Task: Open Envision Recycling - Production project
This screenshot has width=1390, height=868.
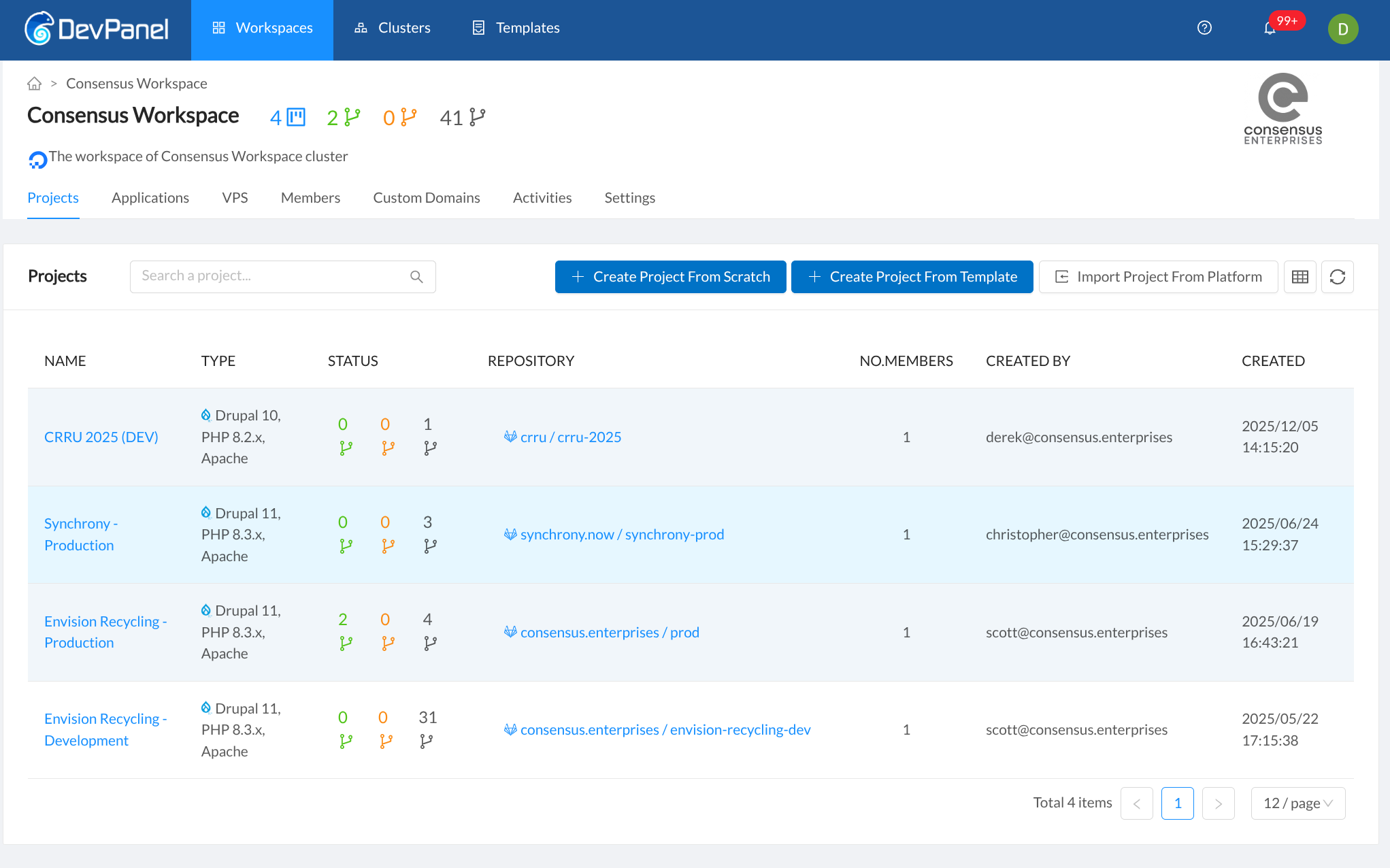Action: [x=105, y=632]
